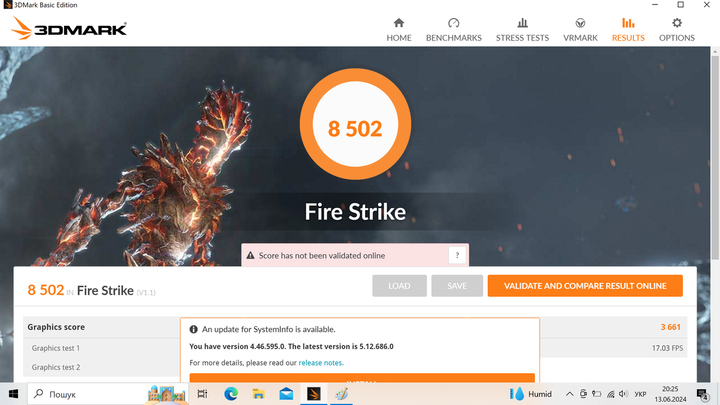
Task: Click the 17.03 FPS value
Action: point(667,348)
